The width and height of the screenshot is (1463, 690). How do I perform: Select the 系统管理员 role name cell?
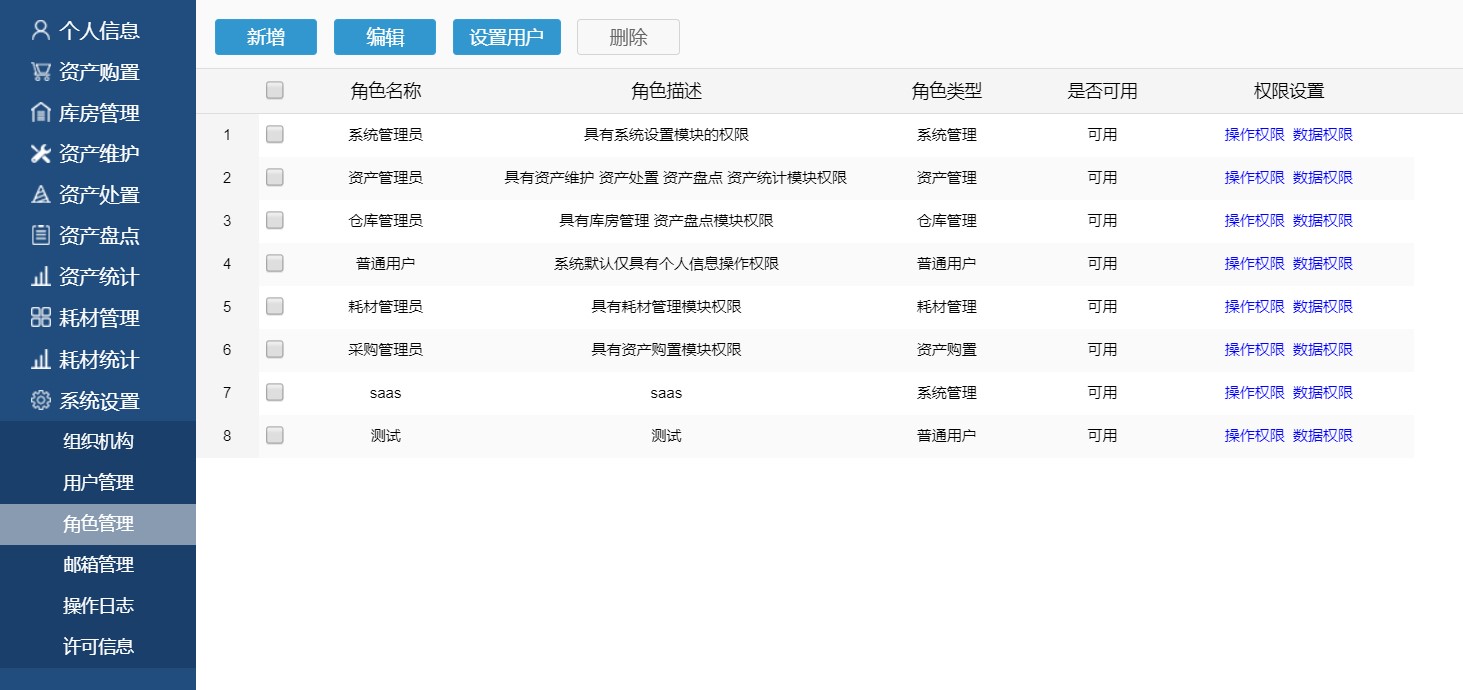coord(385,135)
